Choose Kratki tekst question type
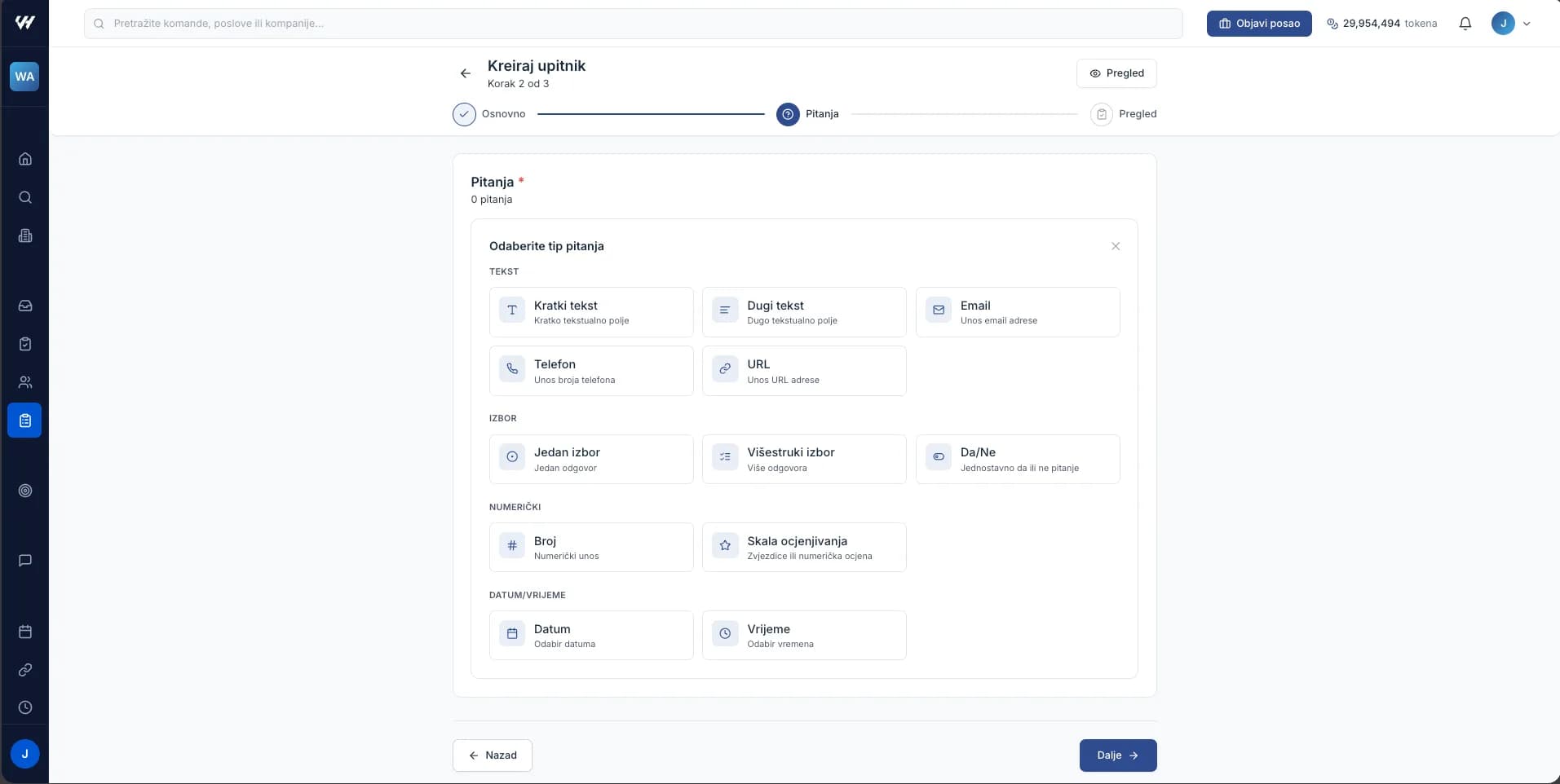The image size is (1560, 784). coord(591,312)
